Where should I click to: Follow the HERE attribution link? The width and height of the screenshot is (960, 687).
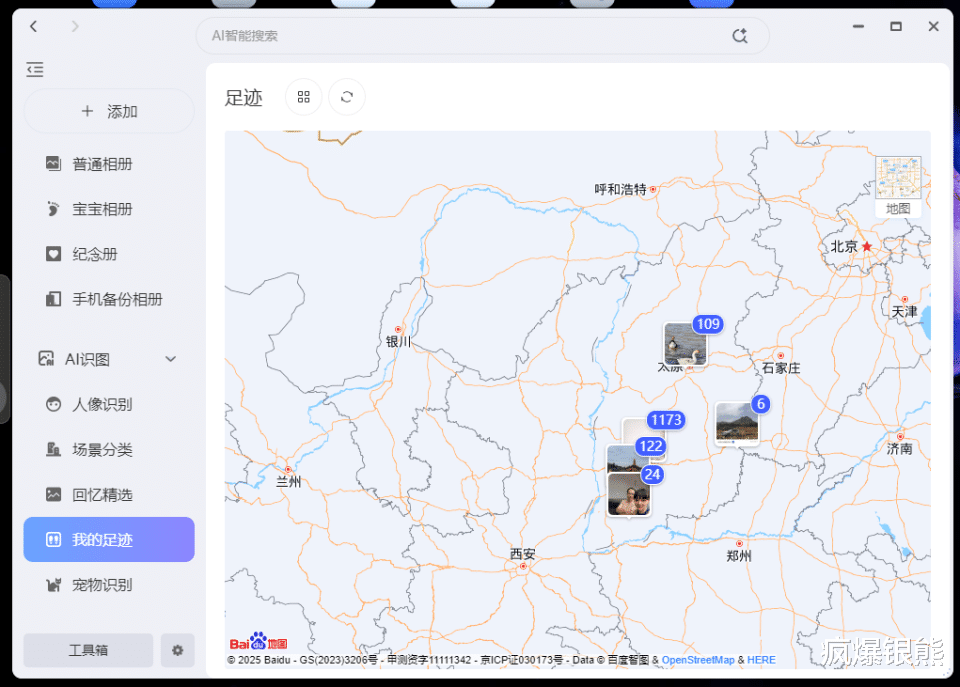(x=761, y=660)
